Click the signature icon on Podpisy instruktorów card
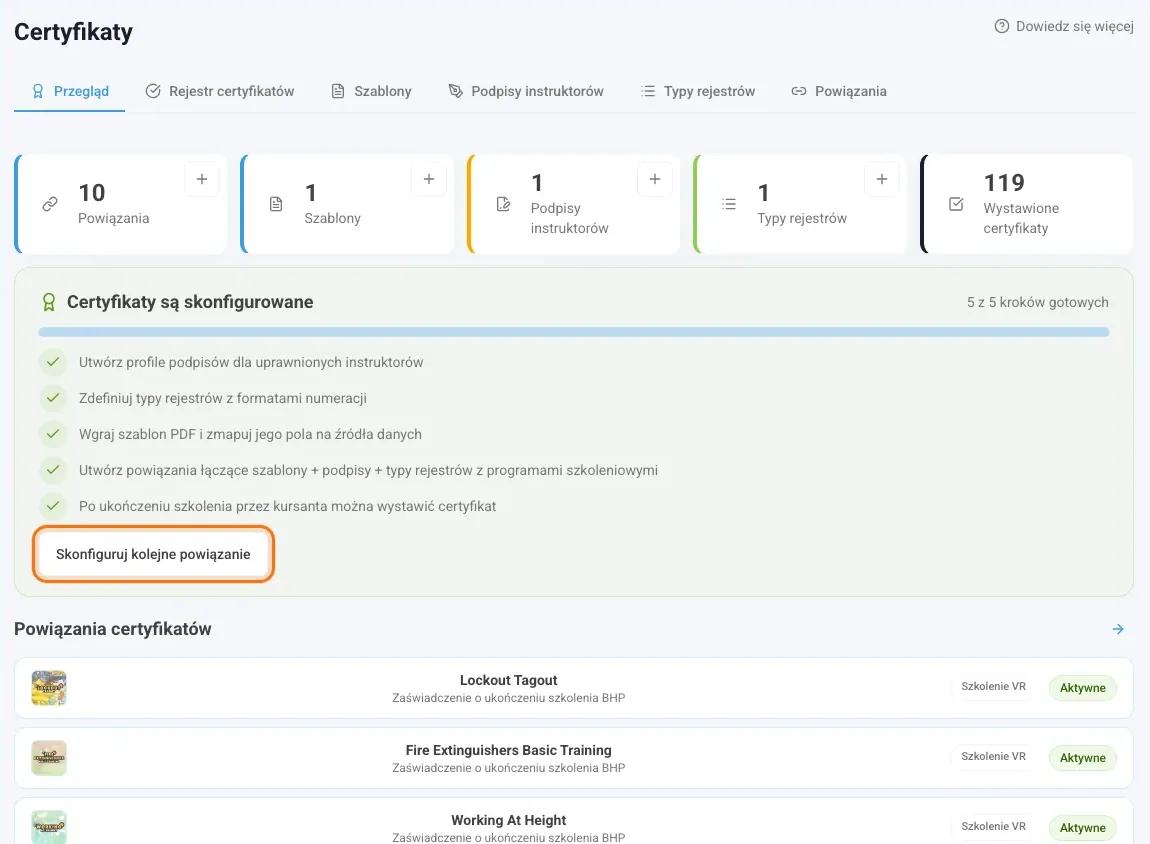 coord(503,204)
